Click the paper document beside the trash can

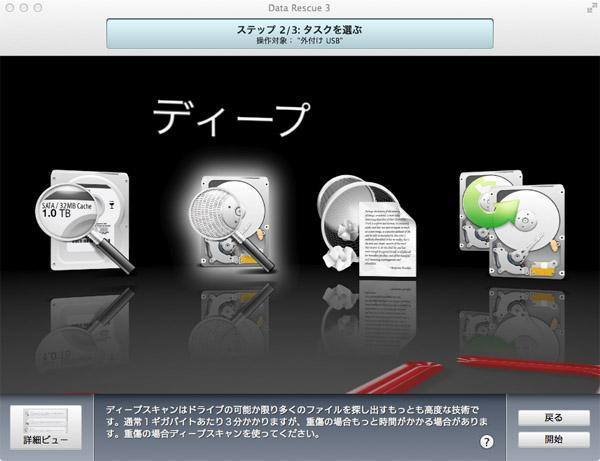pyautogui.click(x=385, y=235)
